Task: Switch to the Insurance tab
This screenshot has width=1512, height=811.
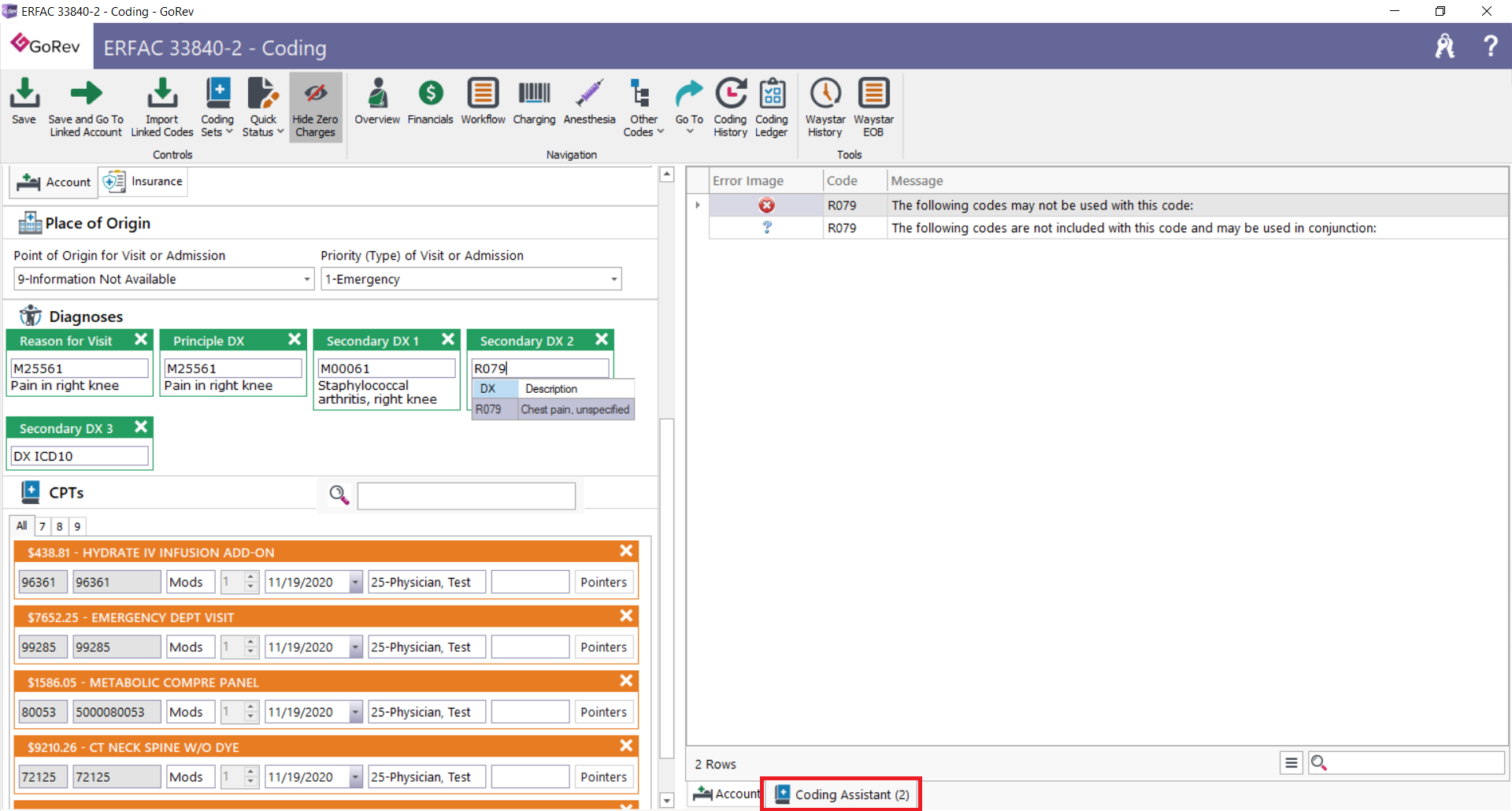Action: point(143,182)
